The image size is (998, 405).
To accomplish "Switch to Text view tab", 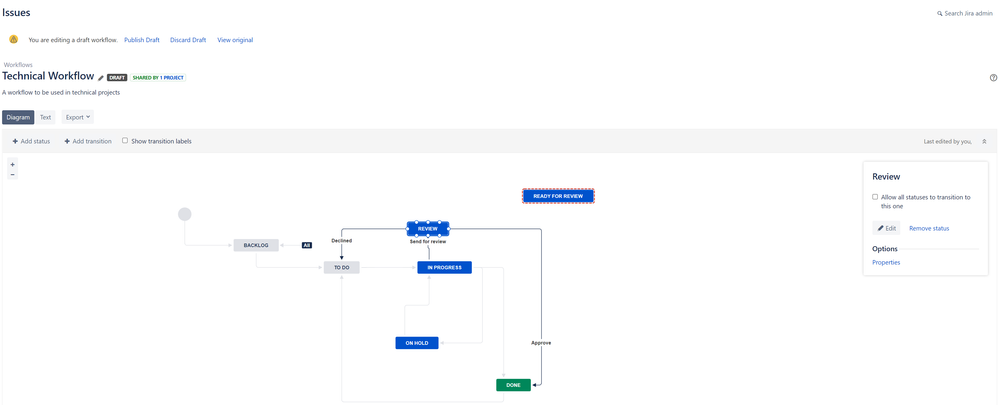I will pyautogui.click(x=45, y=117).
